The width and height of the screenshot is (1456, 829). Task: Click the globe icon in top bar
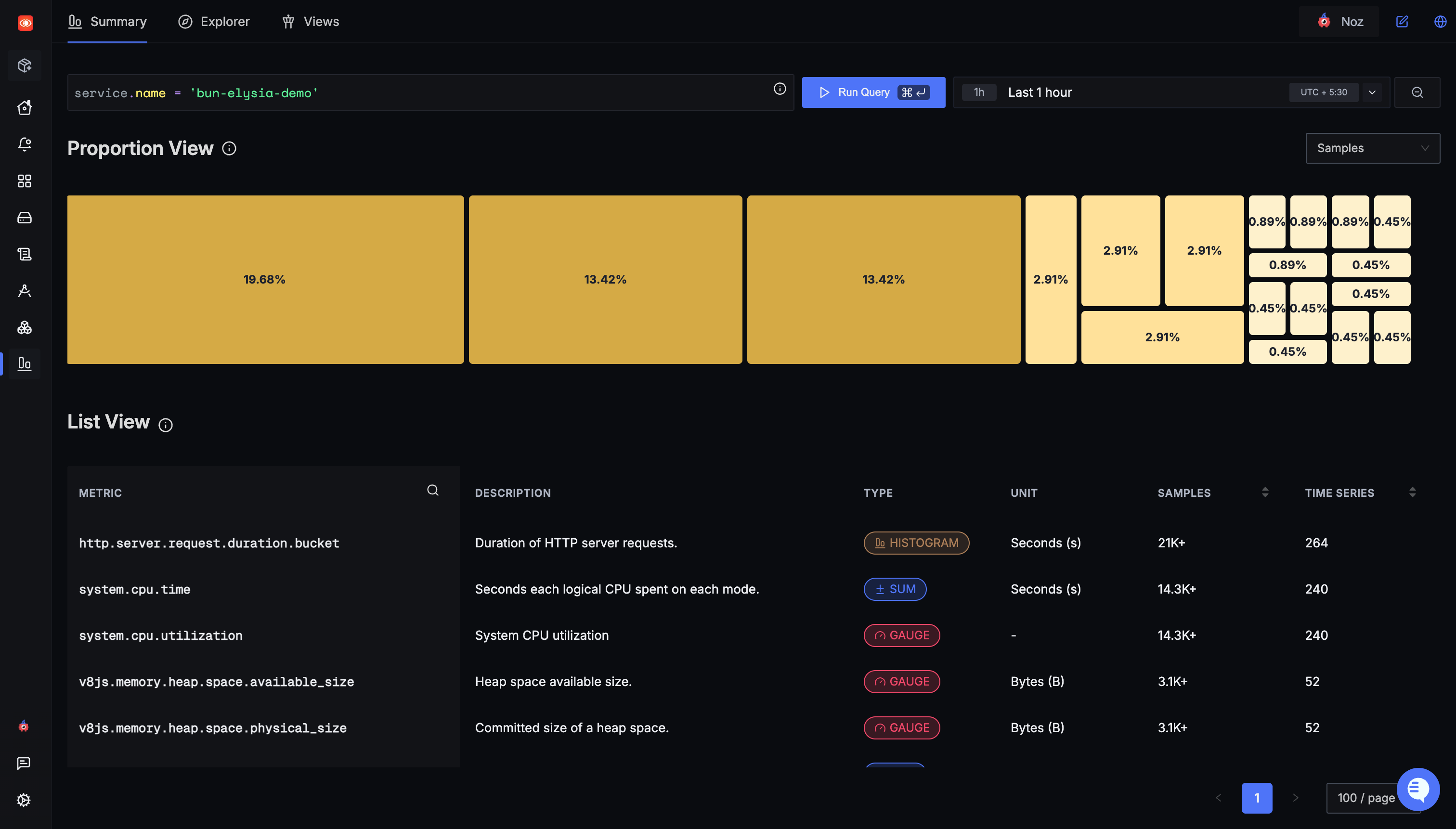click(1440, 22)
